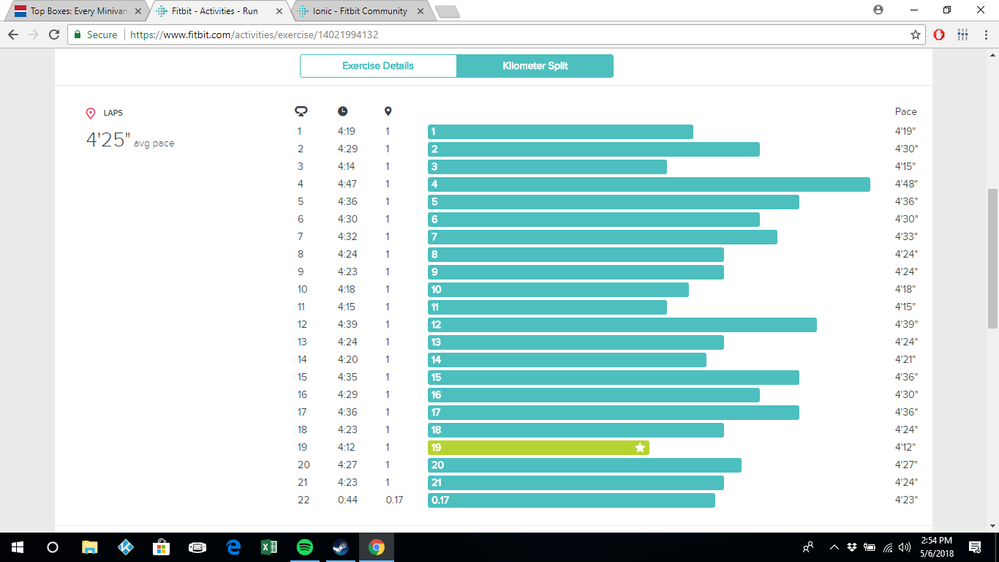Screen dimensions: 999x562
Task: Click the Opera extension icon in toolbar
Action: pos(939,34)
